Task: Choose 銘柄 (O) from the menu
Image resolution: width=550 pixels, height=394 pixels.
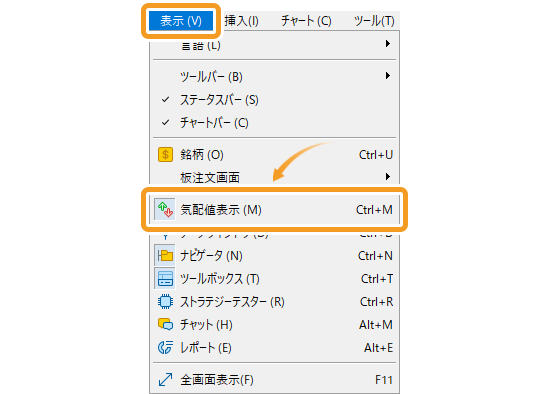Action: (274, 155)
